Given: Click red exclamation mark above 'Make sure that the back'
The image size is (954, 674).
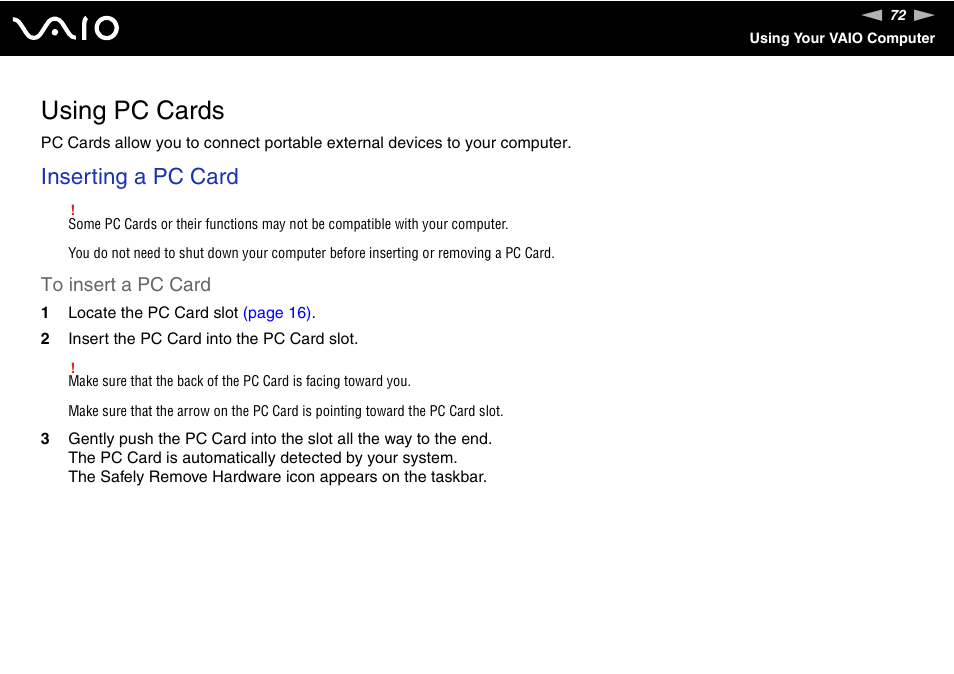Looking at the screenshot, I should [x=72, y=368].
